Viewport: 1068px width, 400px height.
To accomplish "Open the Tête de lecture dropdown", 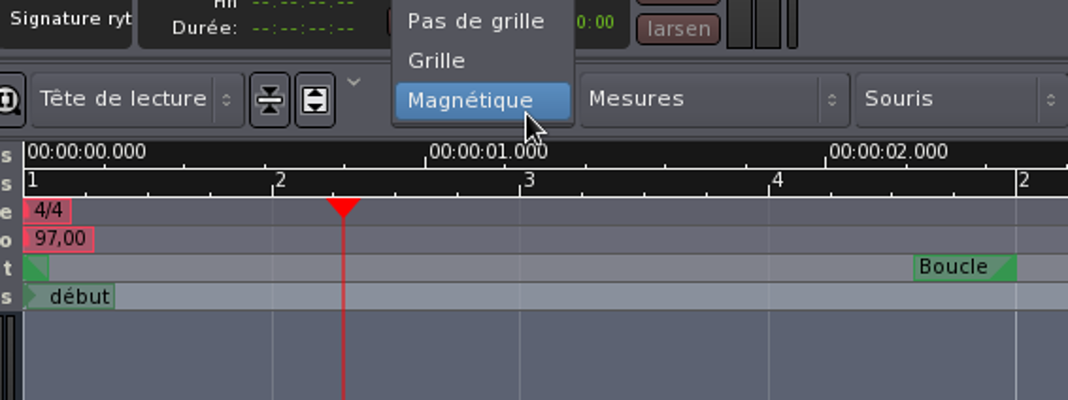I will point(138,99).
